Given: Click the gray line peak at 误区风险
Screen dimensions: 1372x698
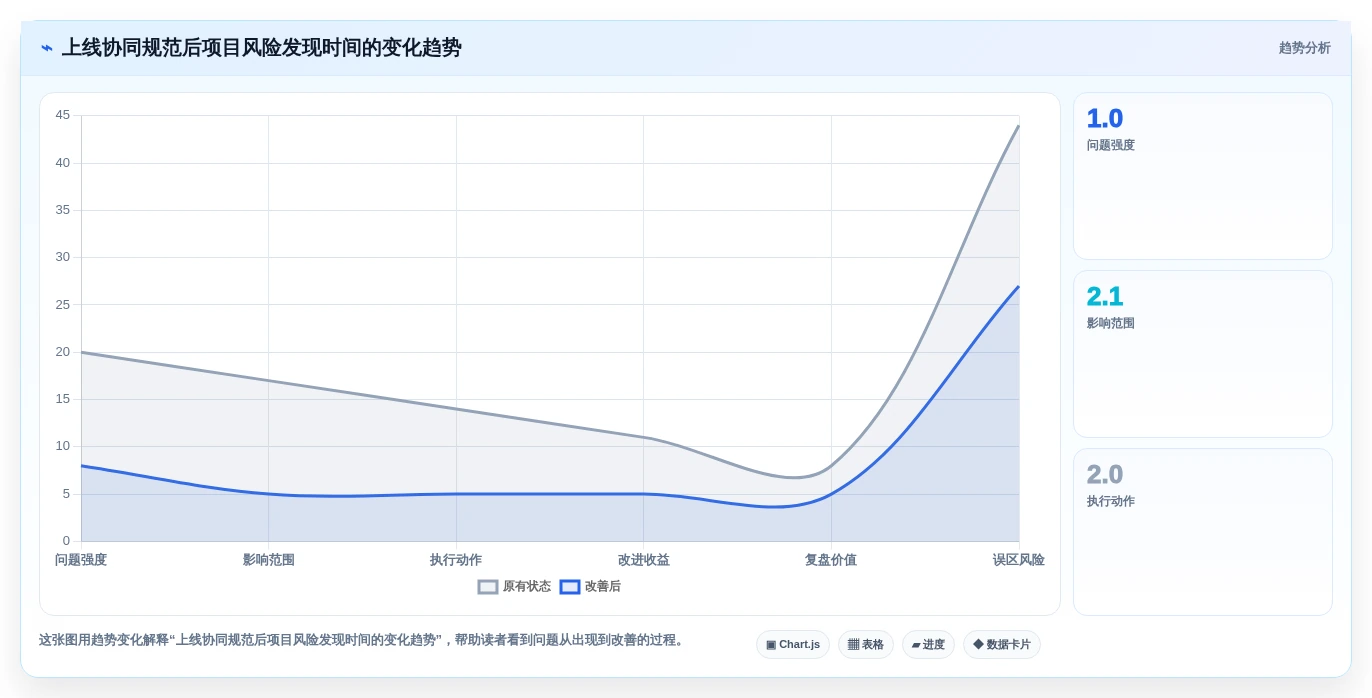Looking at the screenshot, I should pyautogui.click(x=1019, y=125).
